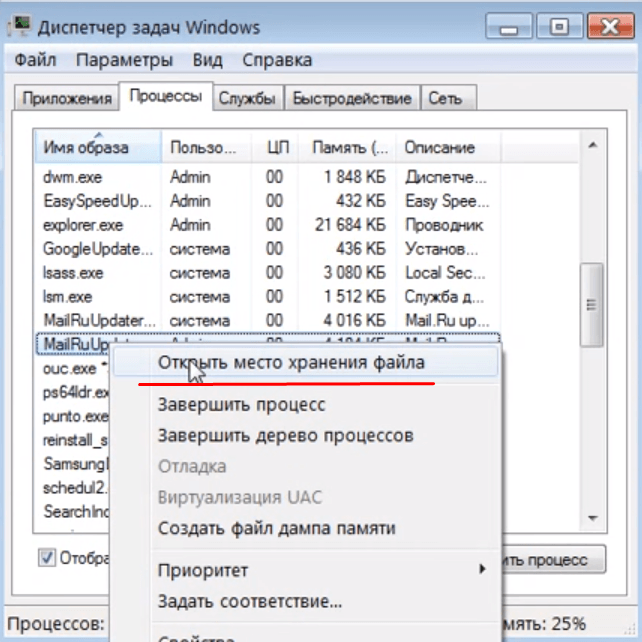Open the Справка menu
642x642 pixels.
[277, 60]
